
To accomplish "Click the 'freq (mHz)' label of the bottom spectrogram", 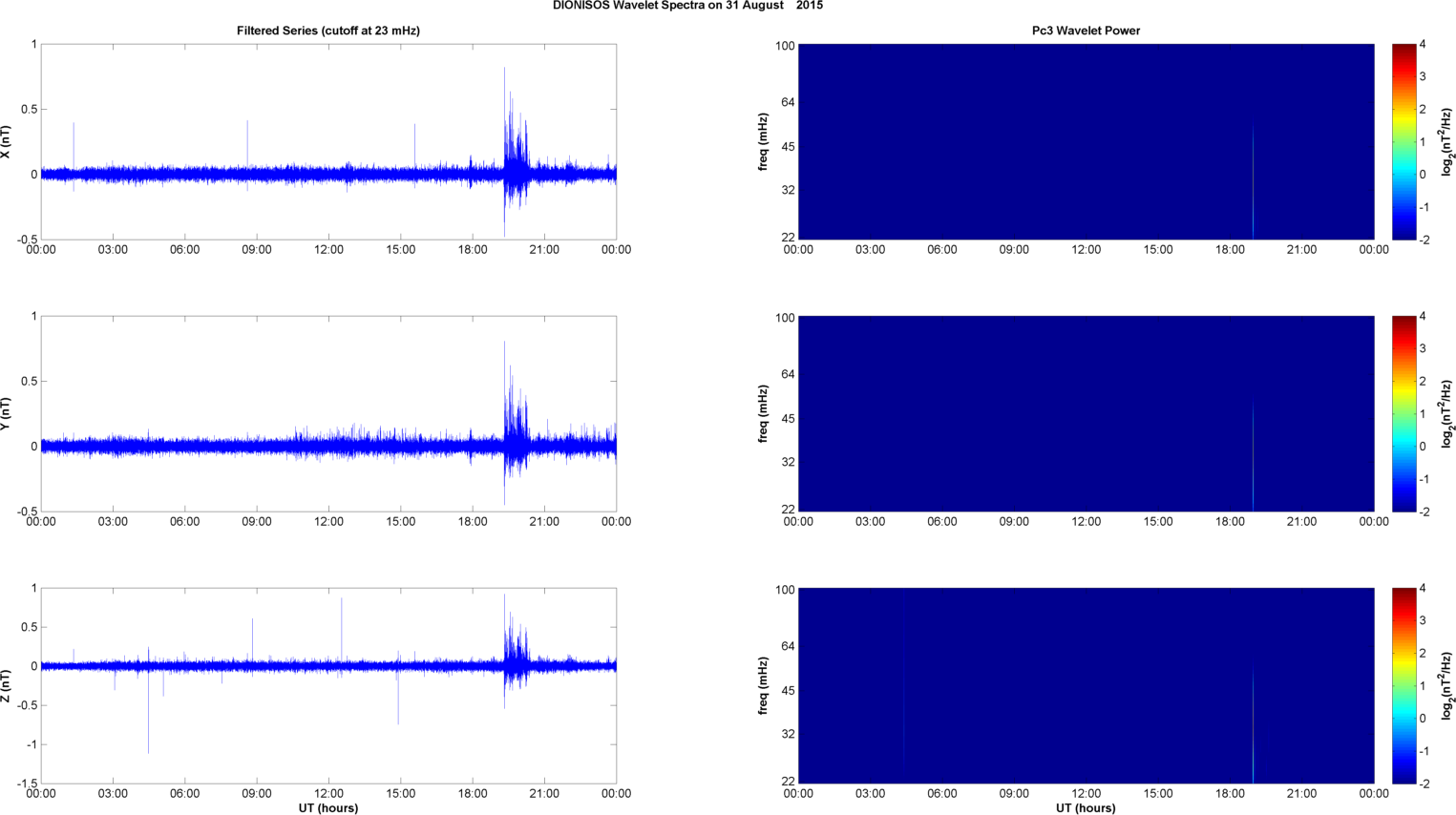I will [764, 686].
